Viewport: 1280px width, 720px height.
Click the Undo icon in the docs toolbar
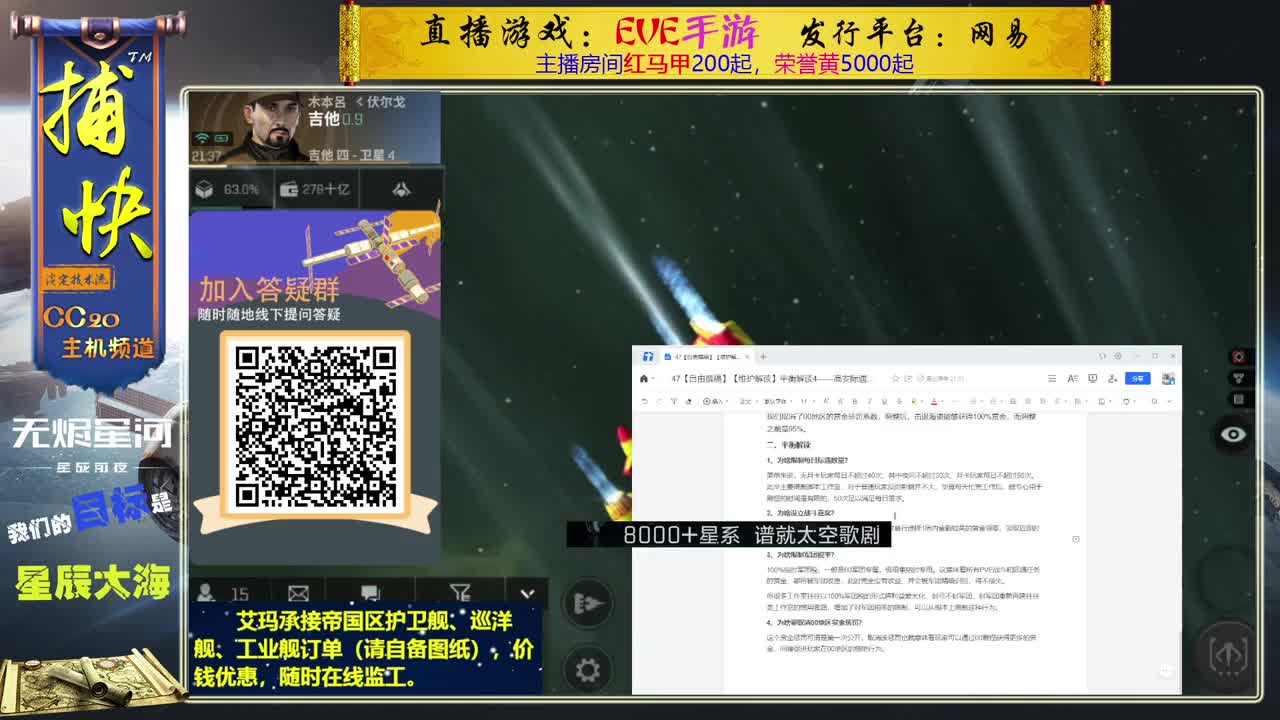coord(643,401)
